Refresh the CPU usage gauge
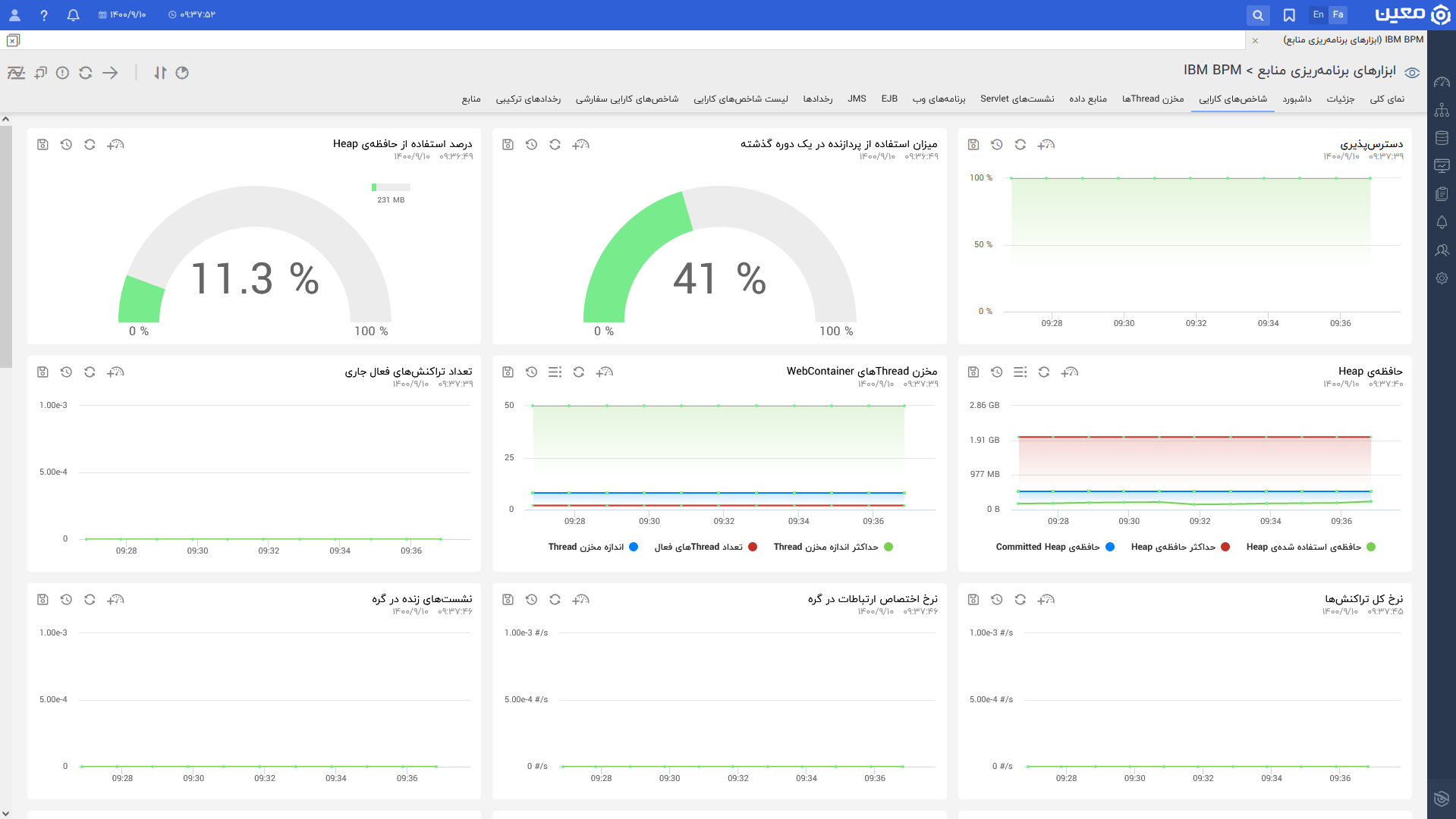This screenshot has width=1456, height=819. coord(555,144)
